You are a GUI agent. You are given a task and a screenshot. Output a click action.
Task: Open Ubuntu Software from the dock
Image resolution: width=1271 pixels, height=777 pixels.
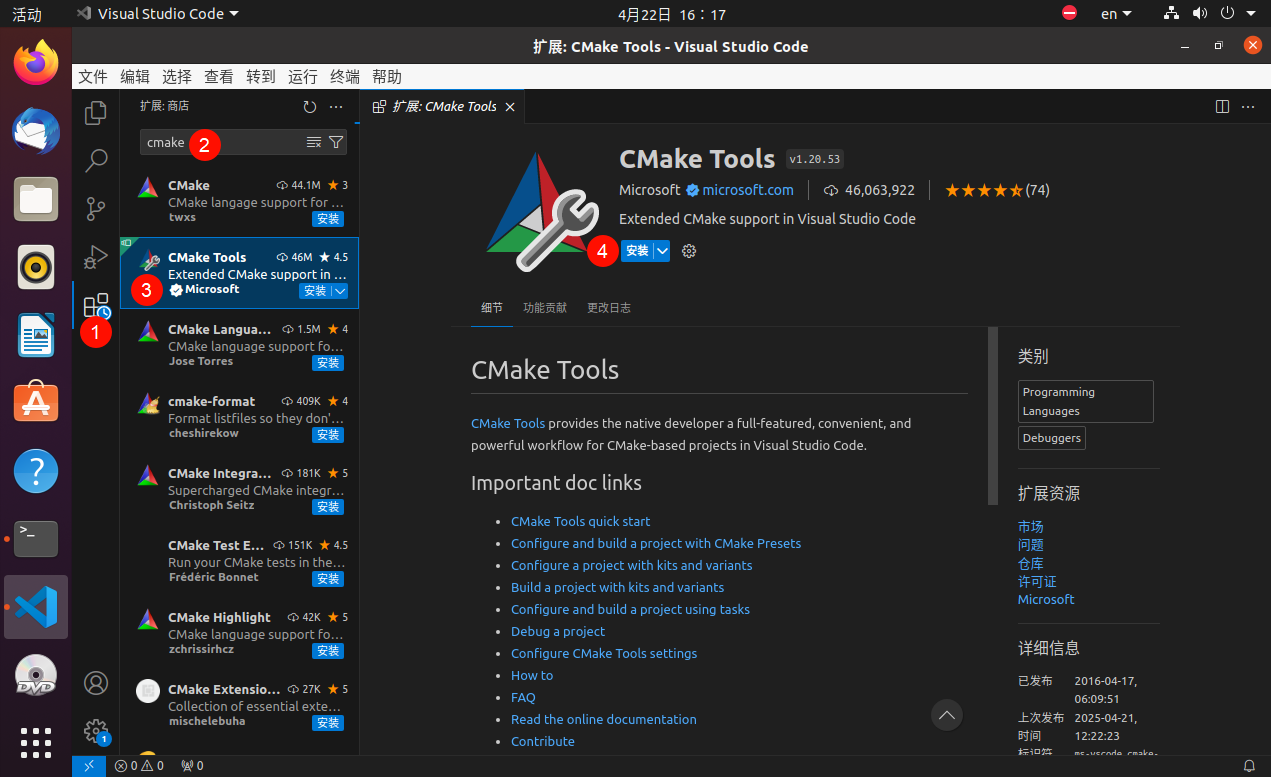(36, 402)
